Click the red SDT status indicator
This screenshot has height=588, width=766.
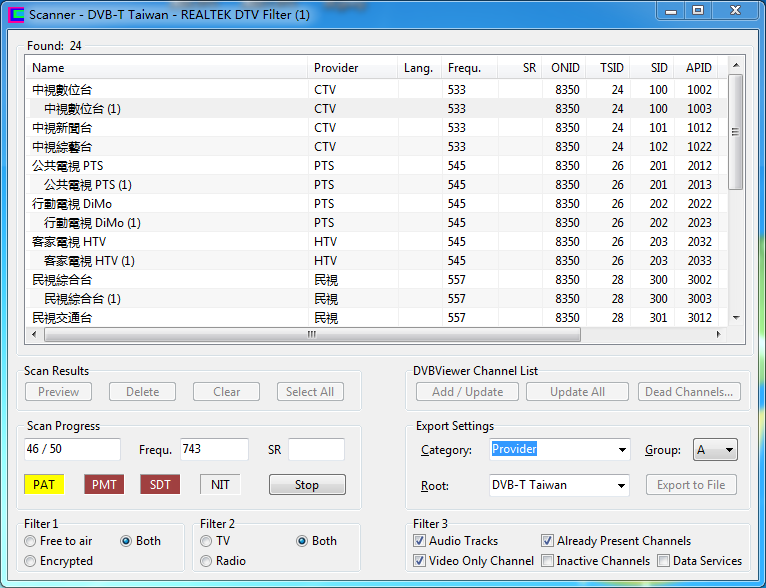(x=160, y=485)
